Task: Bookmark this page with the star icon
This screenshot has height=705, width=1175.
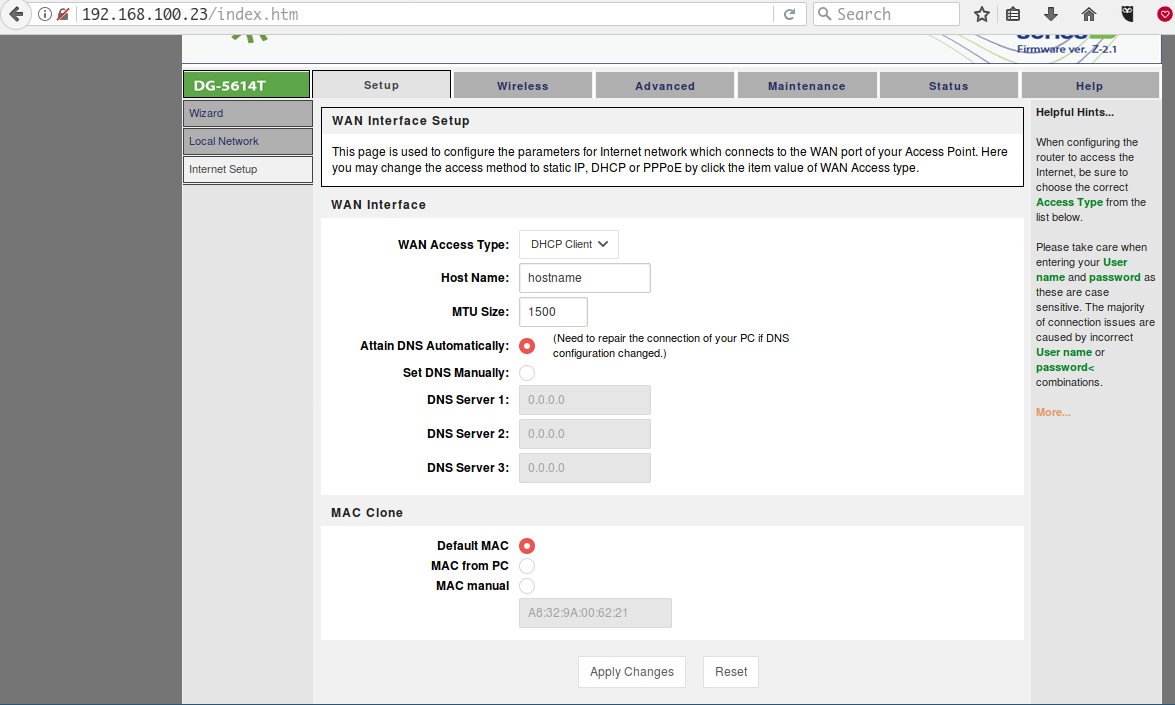Action: pos(982,14)
